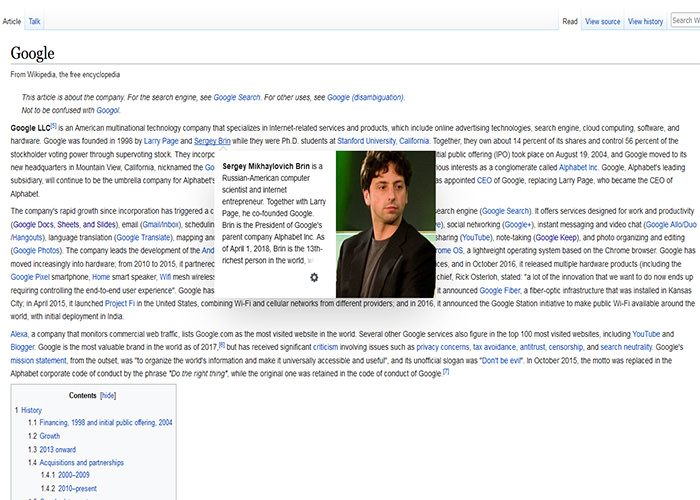
Task: Open the Don't be evil link
Action: [x=501, y=360]
